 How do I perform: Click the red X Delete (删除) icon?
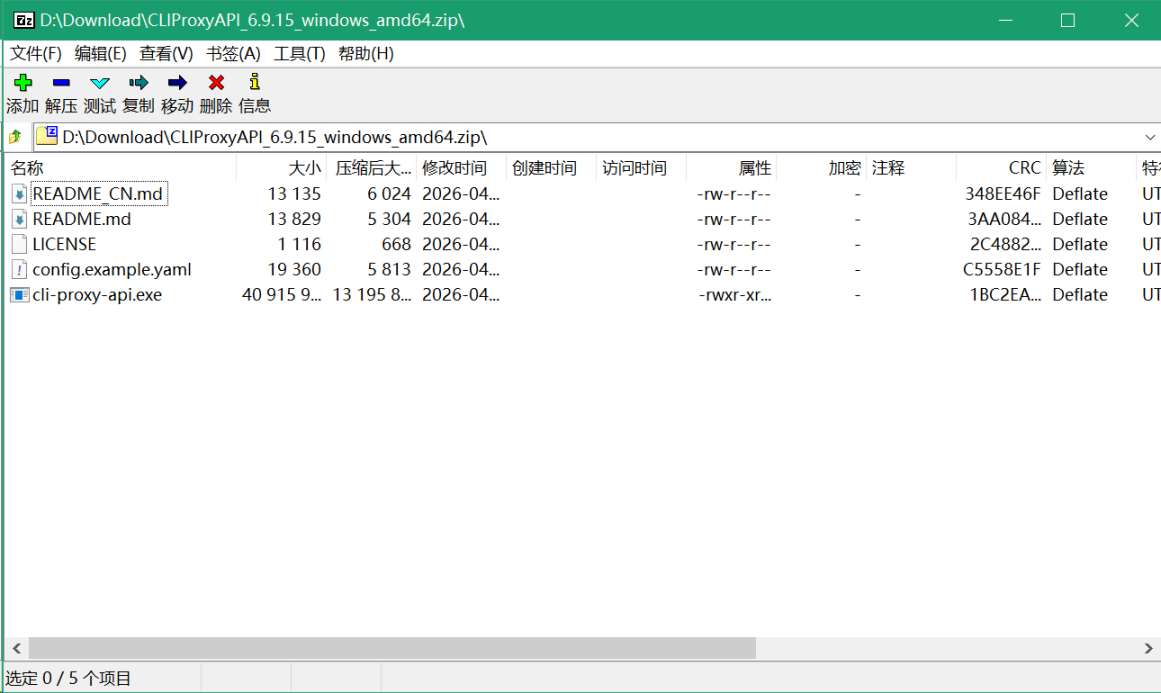point(216,83)
